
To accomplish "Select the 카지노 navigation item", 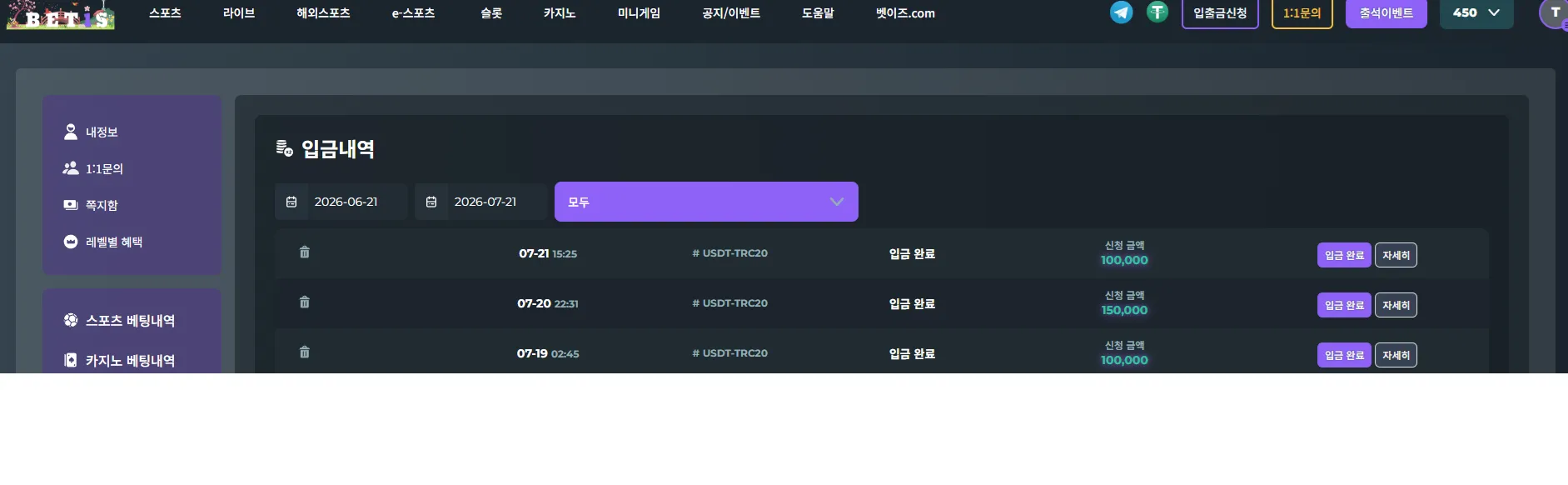I will (560, 13).
